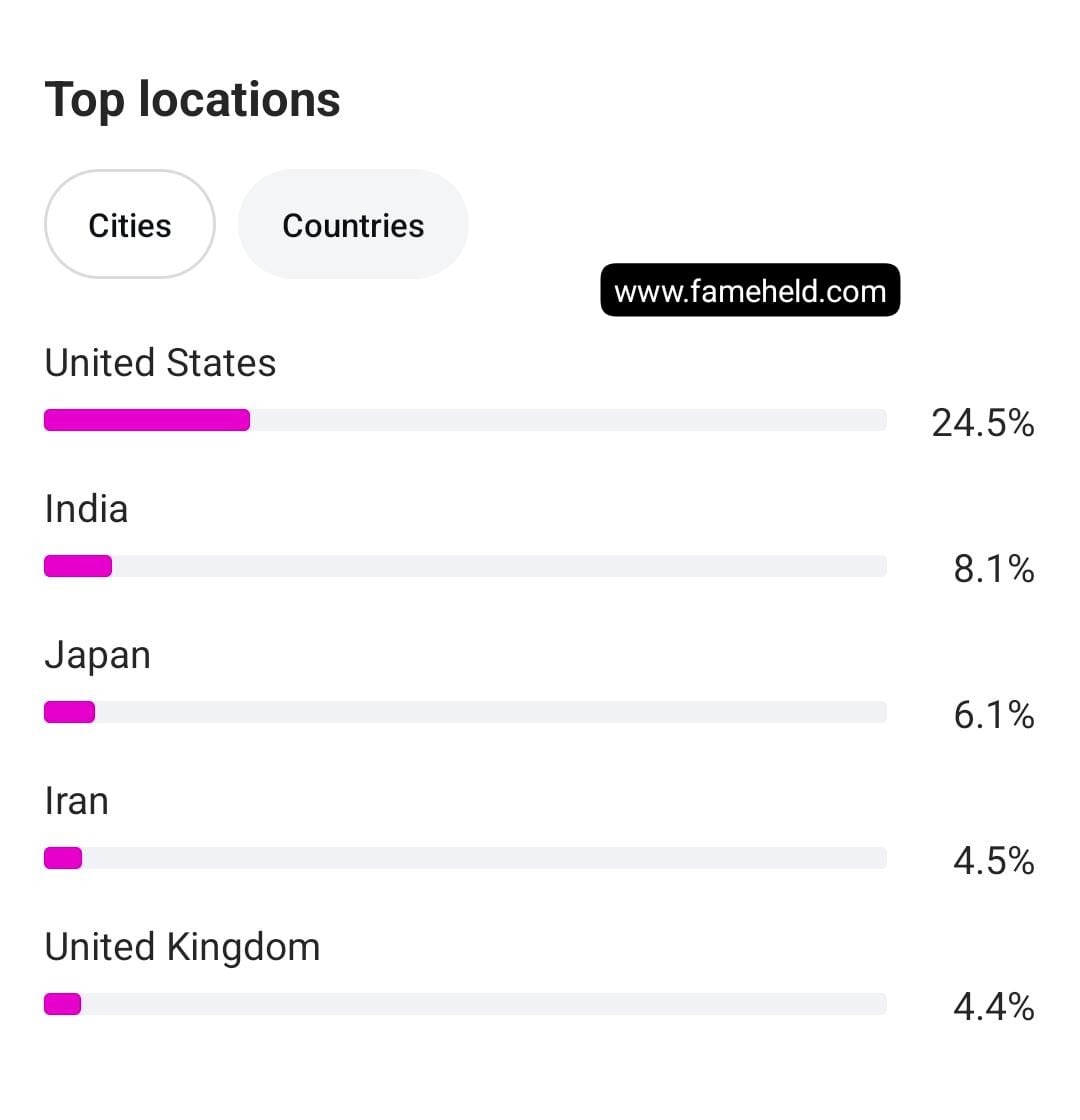Screen dimensions: 1080x1120
Task: Click the 24.5% value
Action: 983,424
